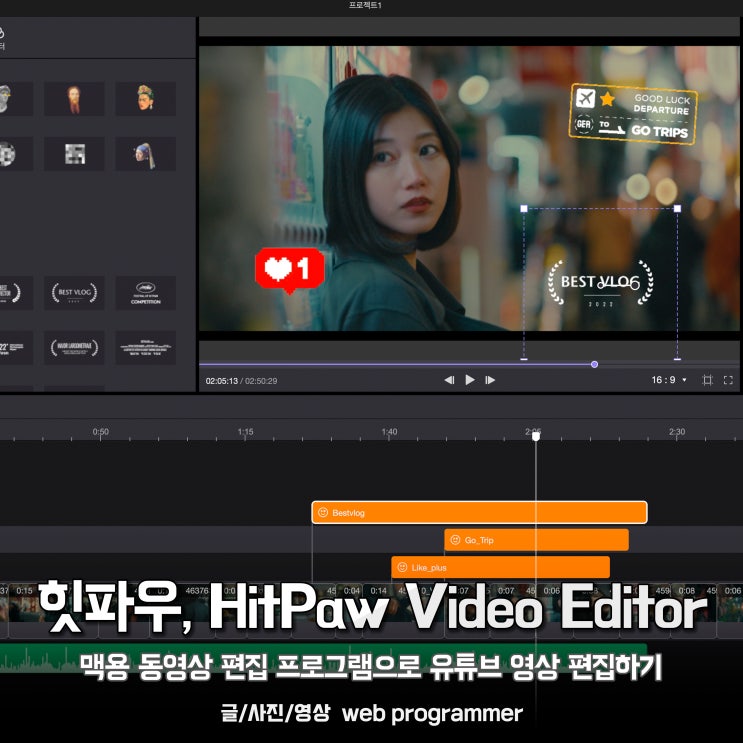This screenshot has width=743, height=743.
Task: Choose the bearded man portrait sticker
Action: tap(74, 99)
